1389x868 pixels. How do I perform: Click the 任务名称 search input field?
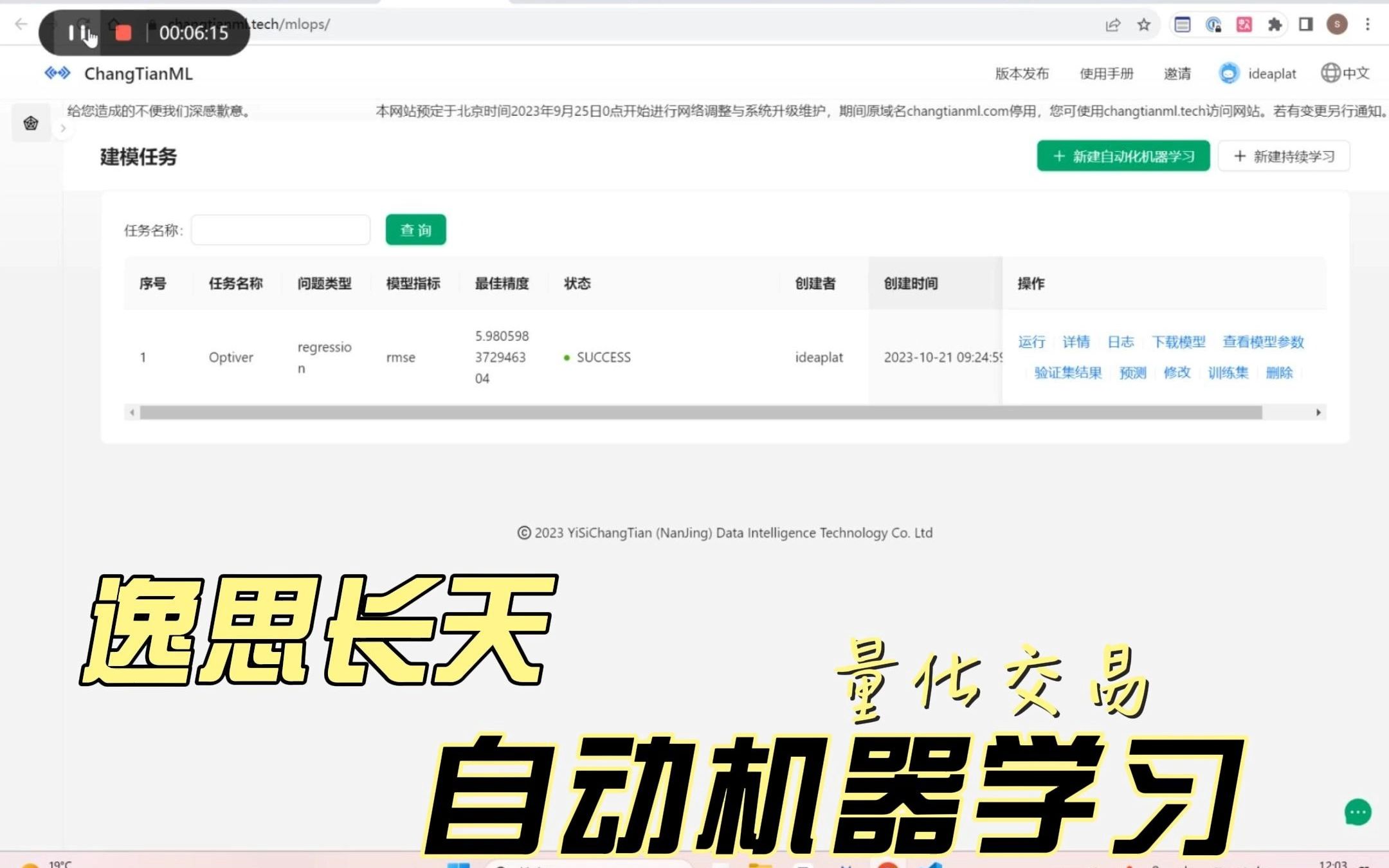click(279, 230)
